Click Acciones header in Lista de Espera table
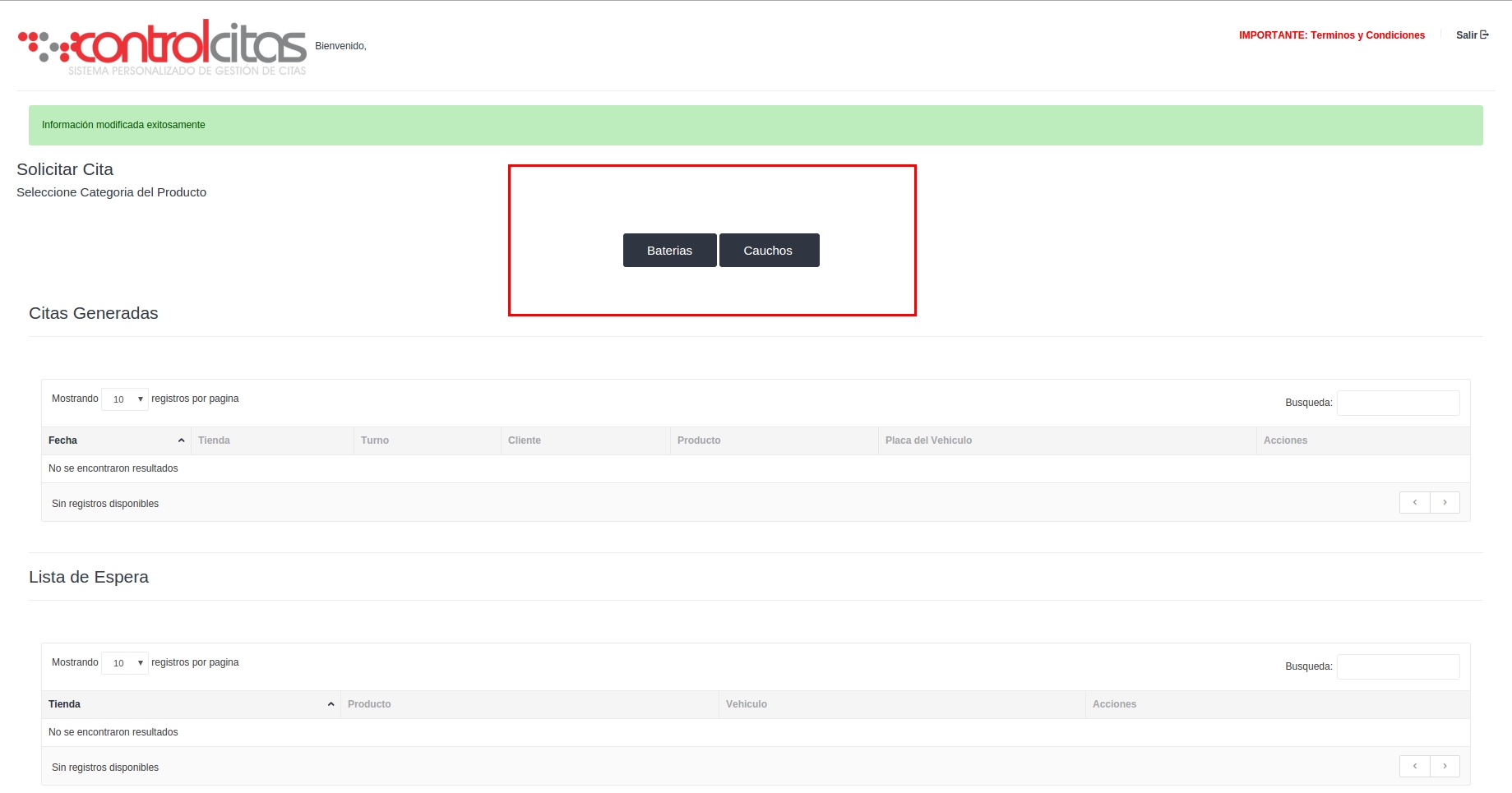1512x793 pixels. click(1278, 704)
